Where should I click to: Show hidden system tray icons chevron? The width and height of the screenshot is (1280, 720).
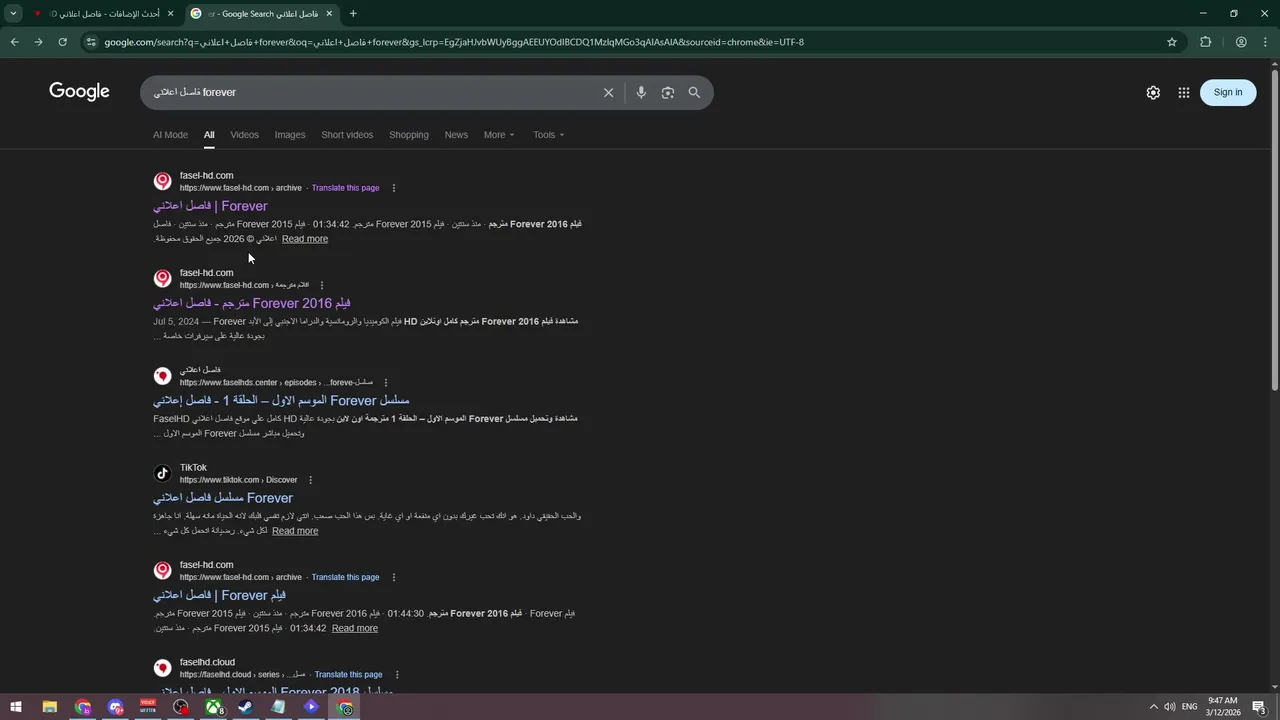(x=1153, y=707)
